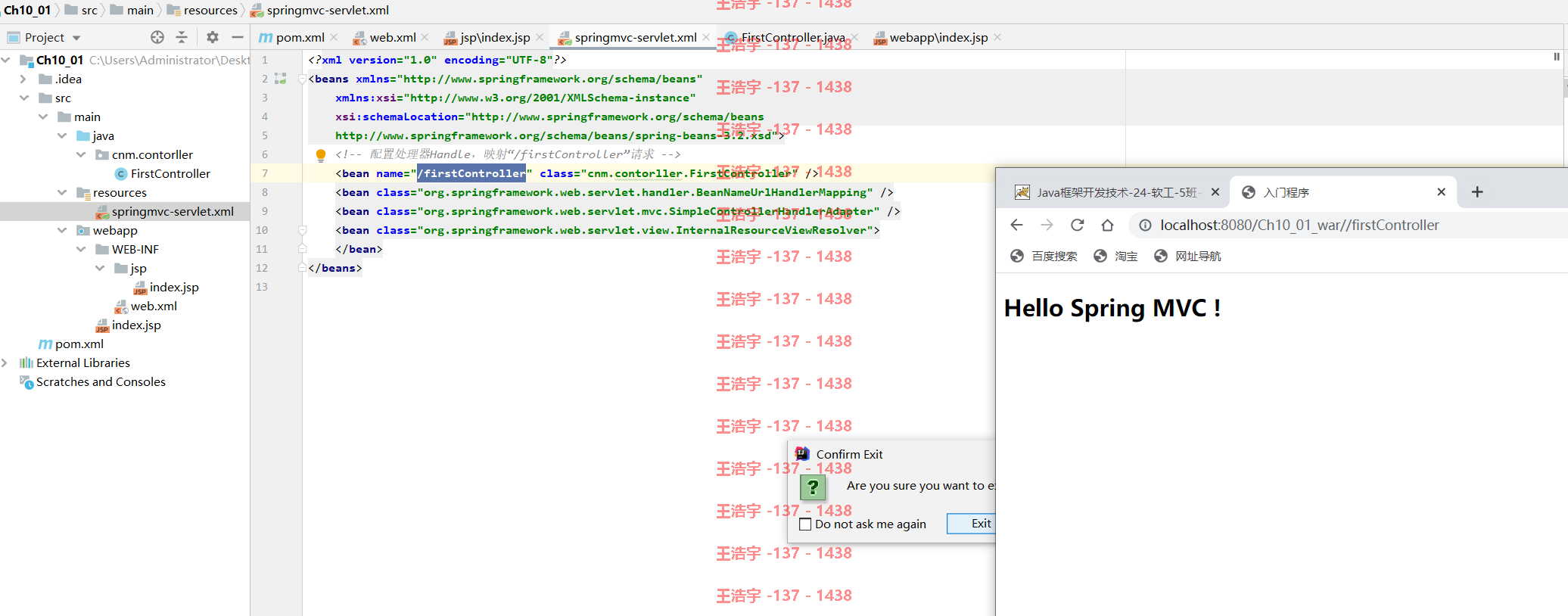Go forward in the browser
Screen dimensions: 1568x616
(x=1047, y=225)
